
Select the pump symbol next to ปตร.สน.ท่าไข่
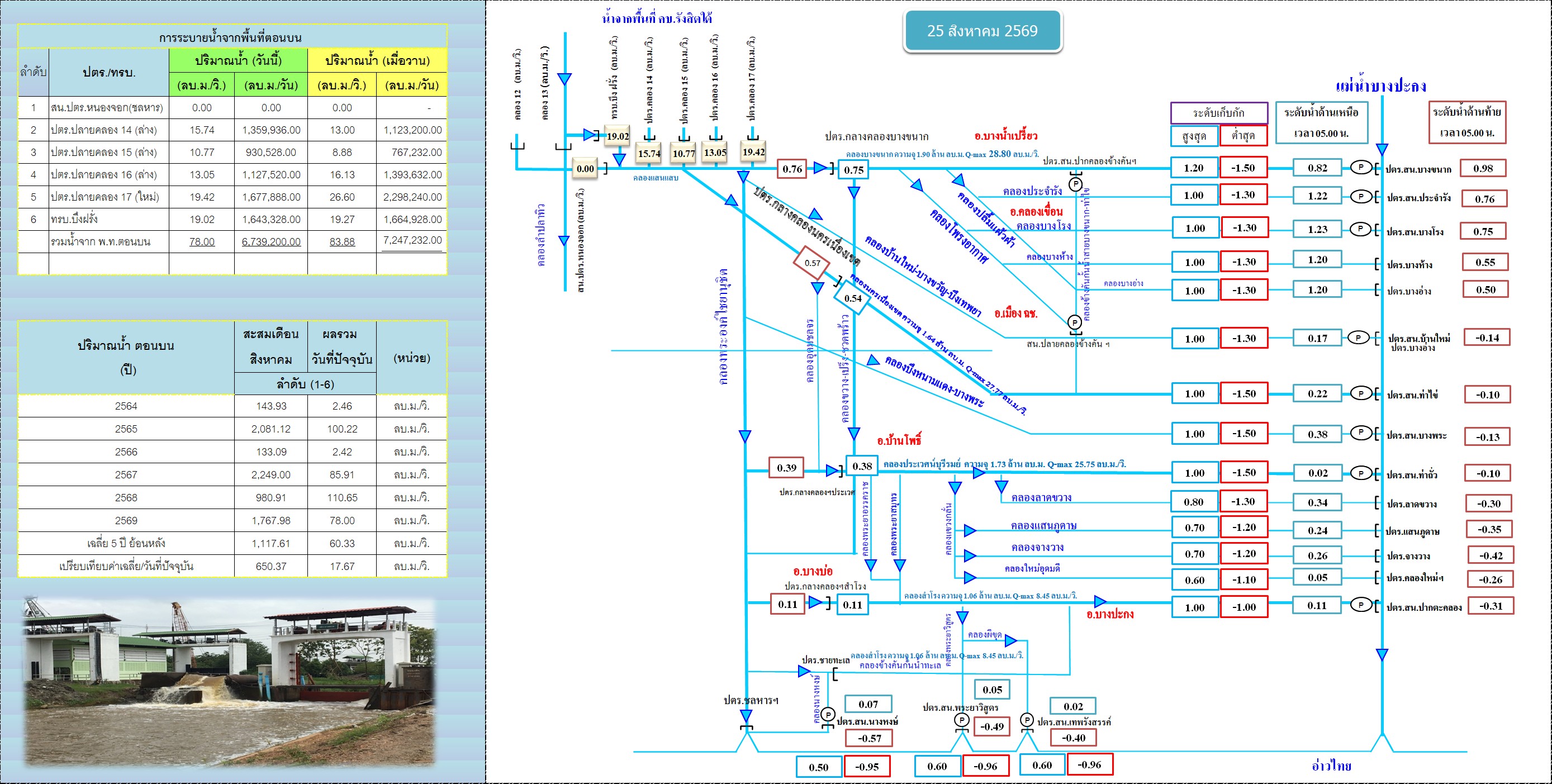point(1360,393)
